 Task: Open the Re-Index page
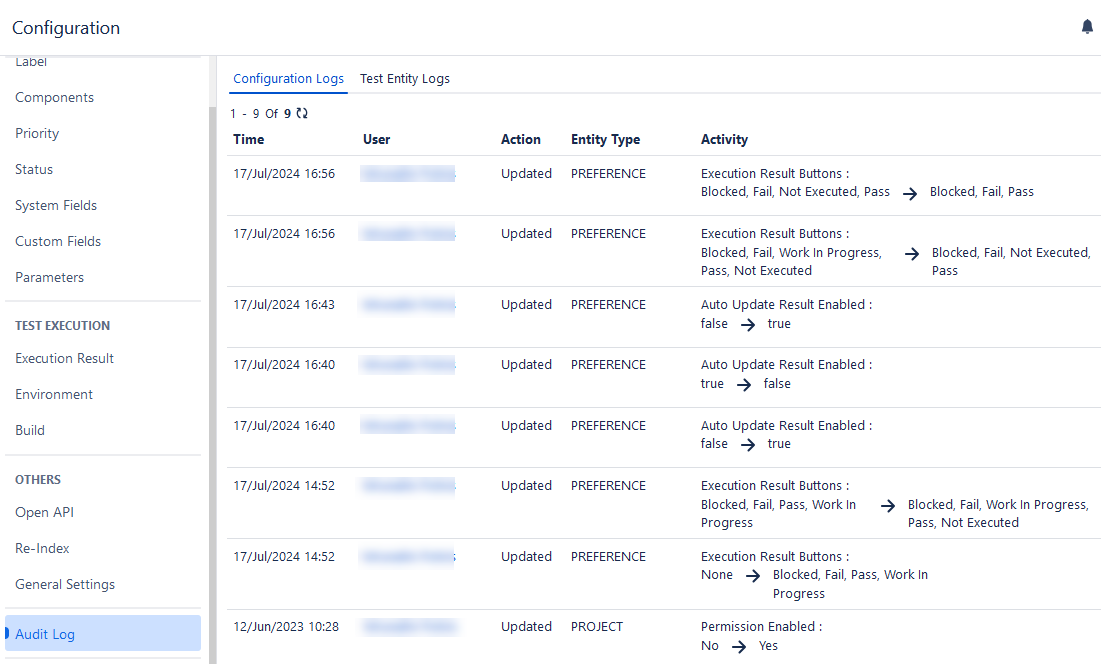point(40,548)
